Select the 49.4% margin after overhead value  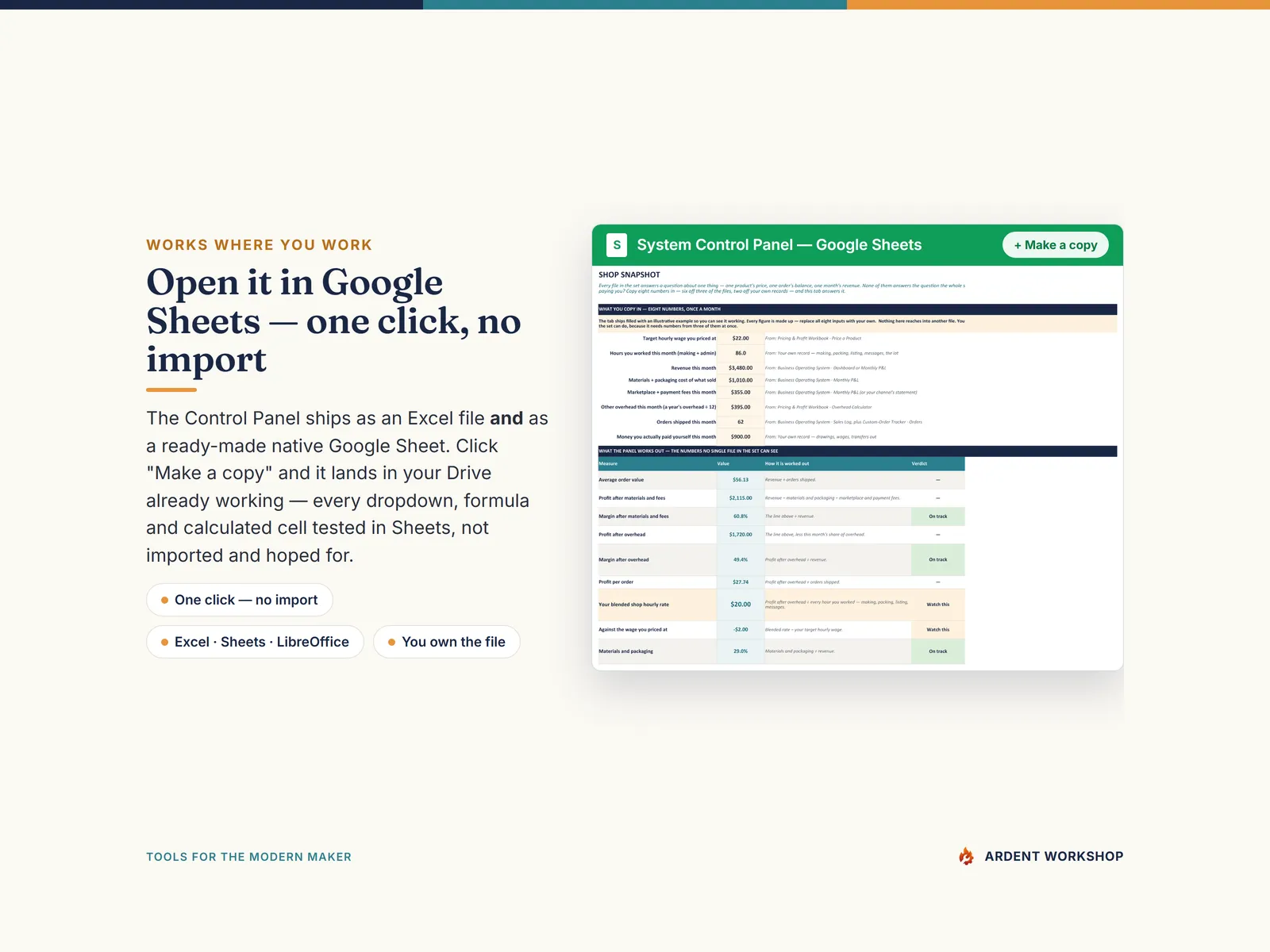741,559
